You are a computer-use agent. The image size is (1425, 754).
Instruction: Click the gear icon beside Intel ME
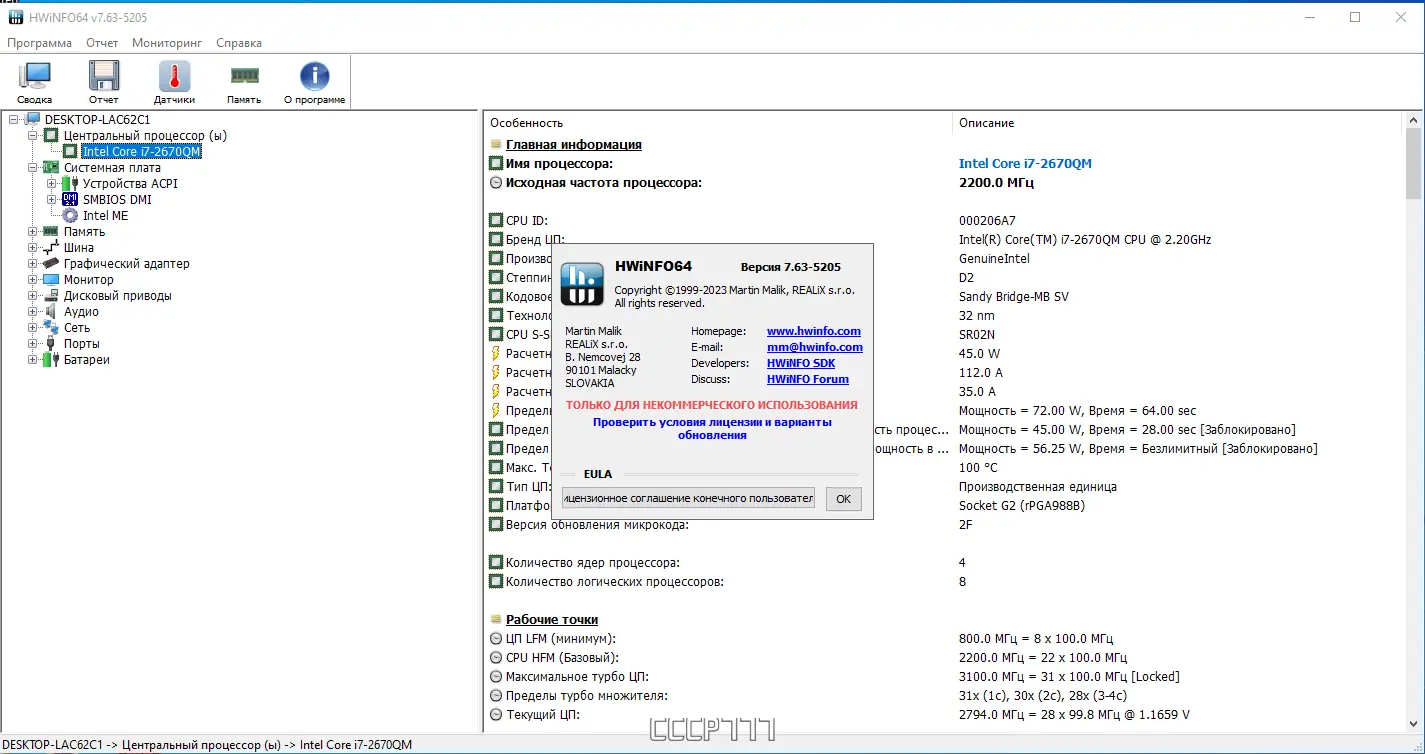pyautogui.click(x=70, y=216)
